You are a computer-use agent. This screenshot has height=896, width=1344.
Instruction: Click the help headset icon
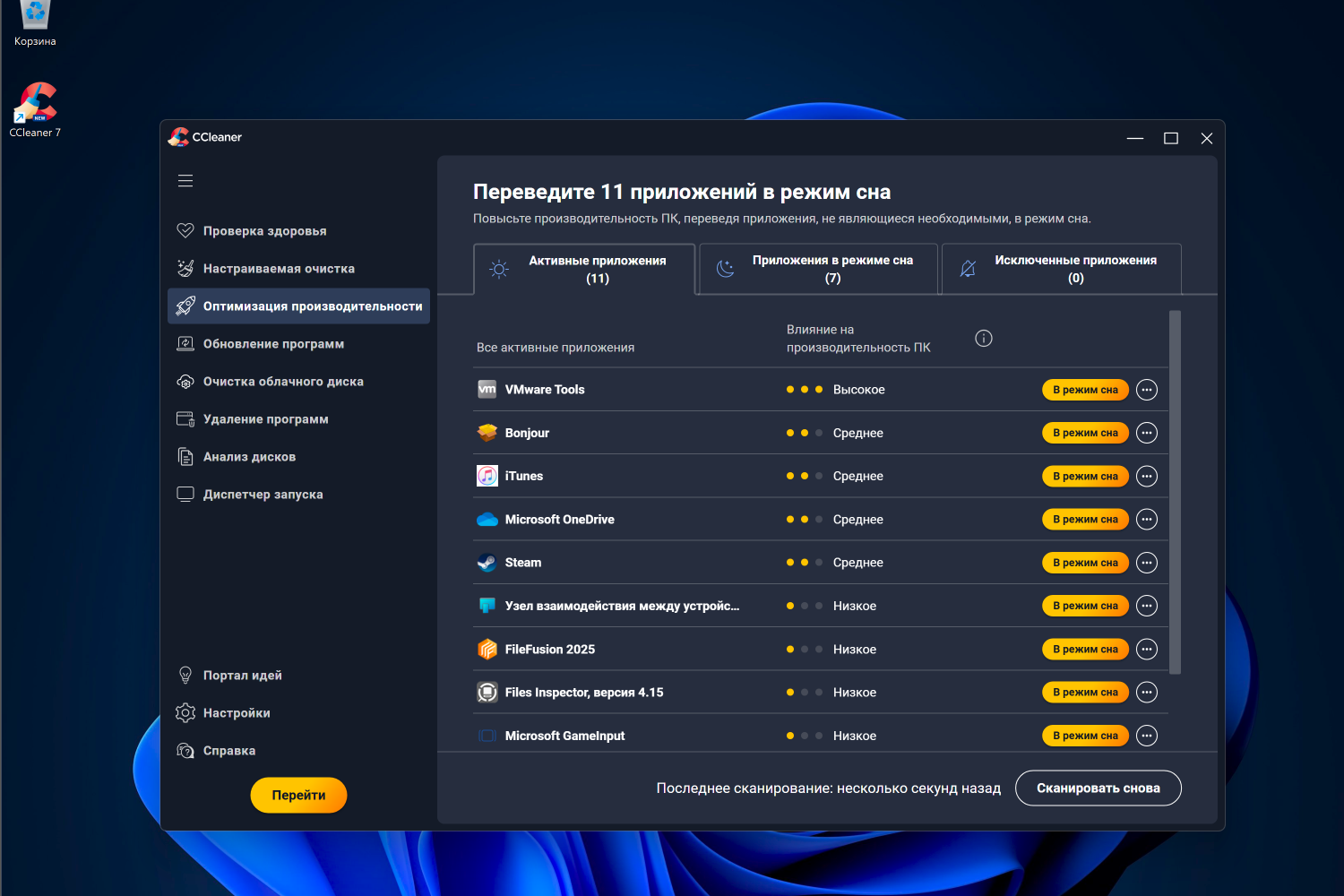coord(185,750)
